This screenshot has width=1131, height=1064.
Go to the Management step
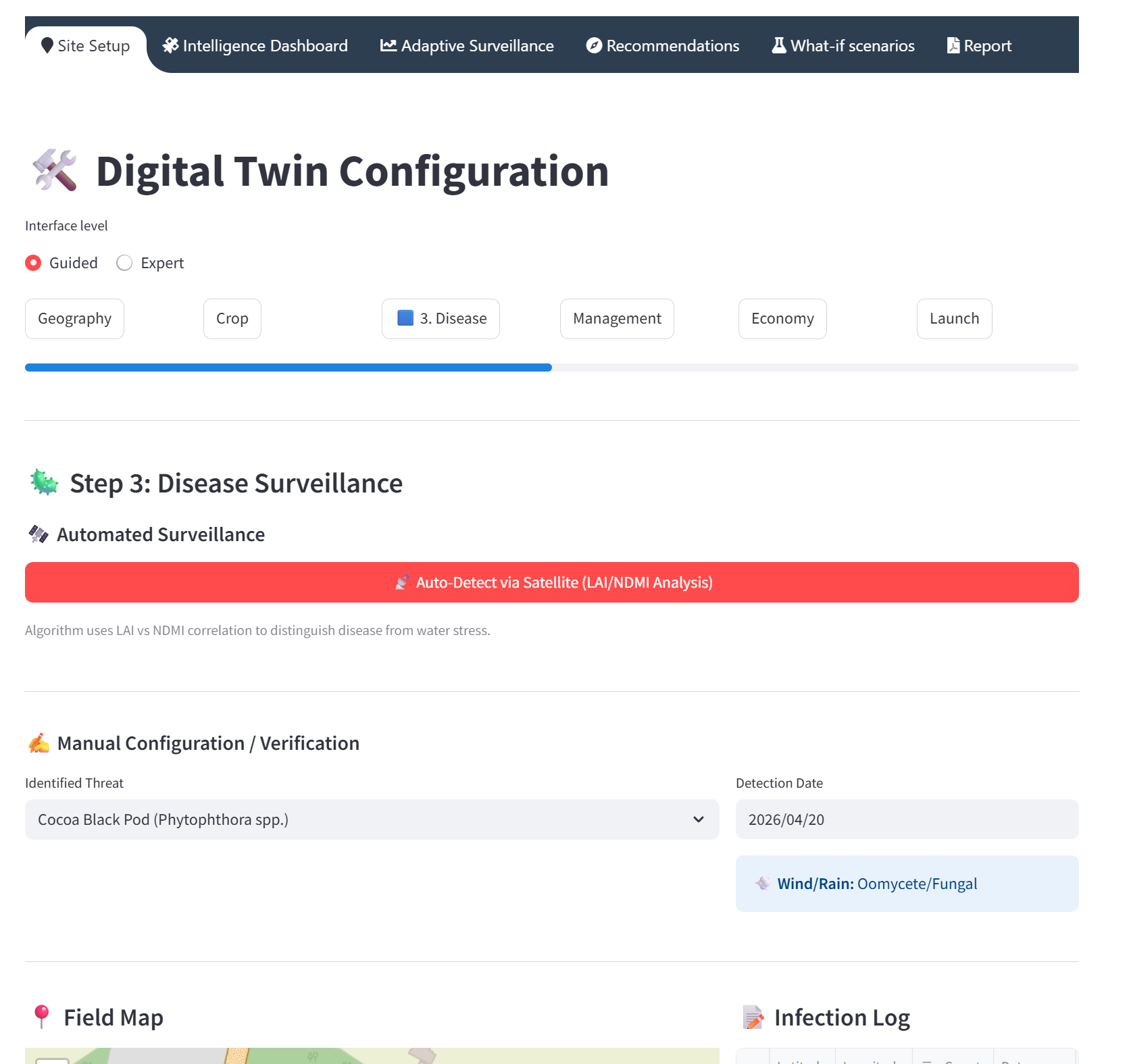pos(617,319)
